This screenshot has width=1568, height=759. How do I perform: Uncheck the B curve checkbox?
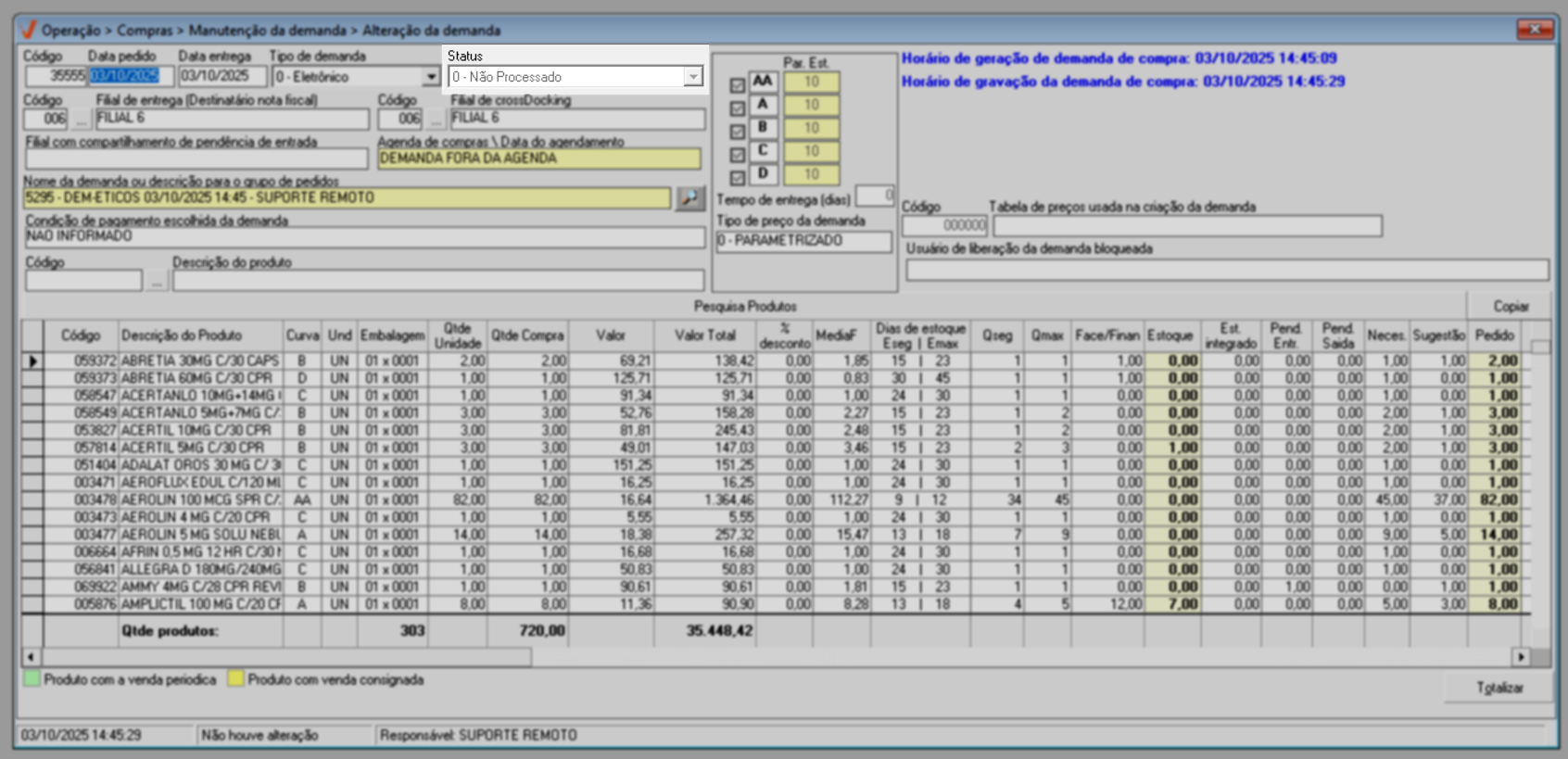coord(737,132)
